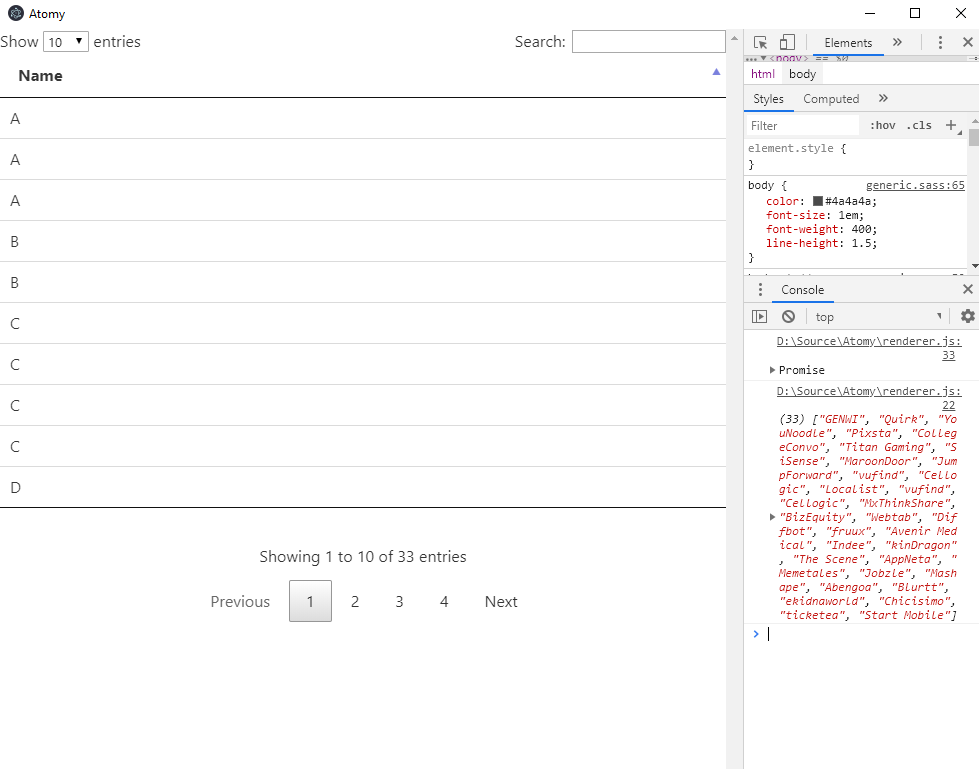Clear the console using the block icon
The height and width of the screenshot is (769, 979).
789,316
